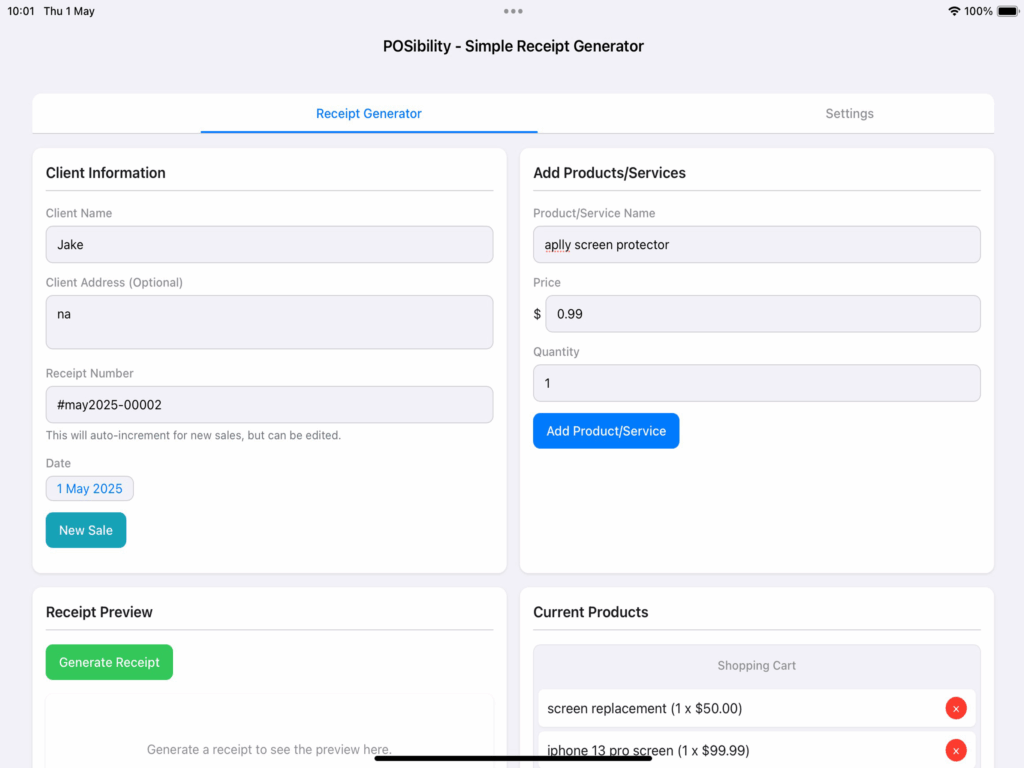The image size is (1024, 768).
Task: Change the Price field value 0.99
Action: click(x=762, y=313)
